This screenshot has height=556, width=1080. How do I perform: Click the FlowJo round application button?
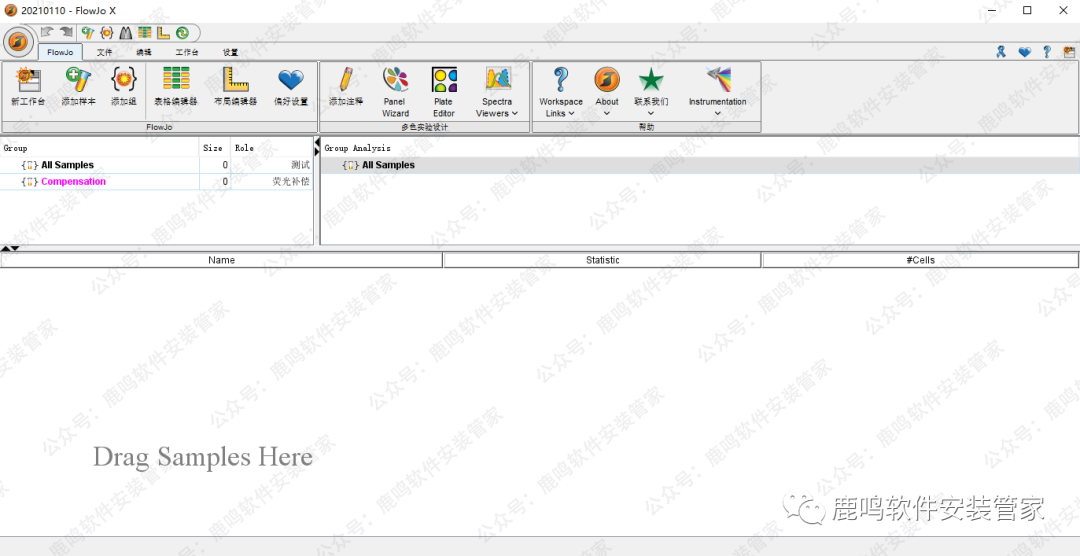17,42
